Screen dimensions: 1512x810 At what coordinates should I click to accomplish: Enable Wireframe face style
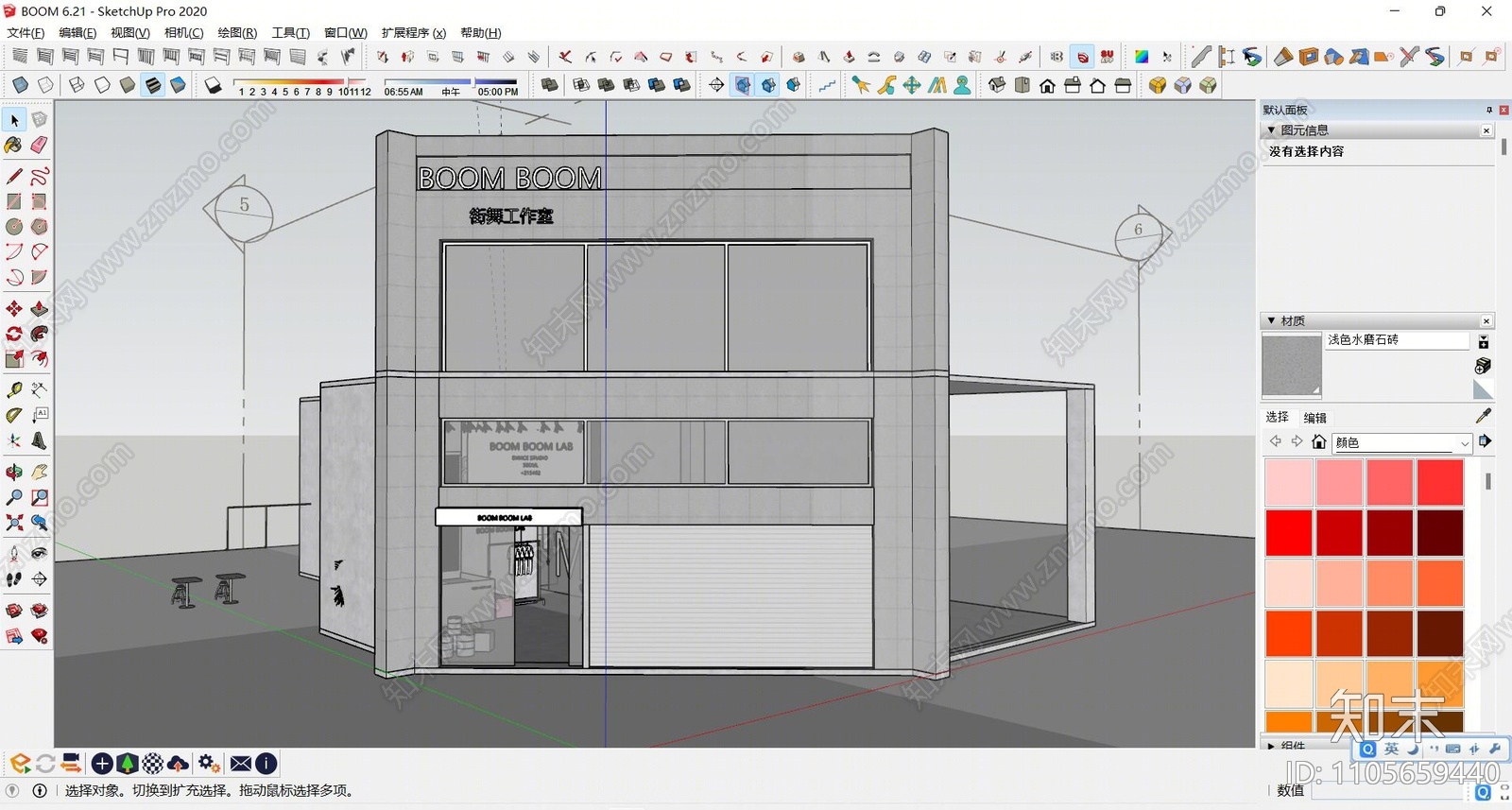[x=77, y=85]
